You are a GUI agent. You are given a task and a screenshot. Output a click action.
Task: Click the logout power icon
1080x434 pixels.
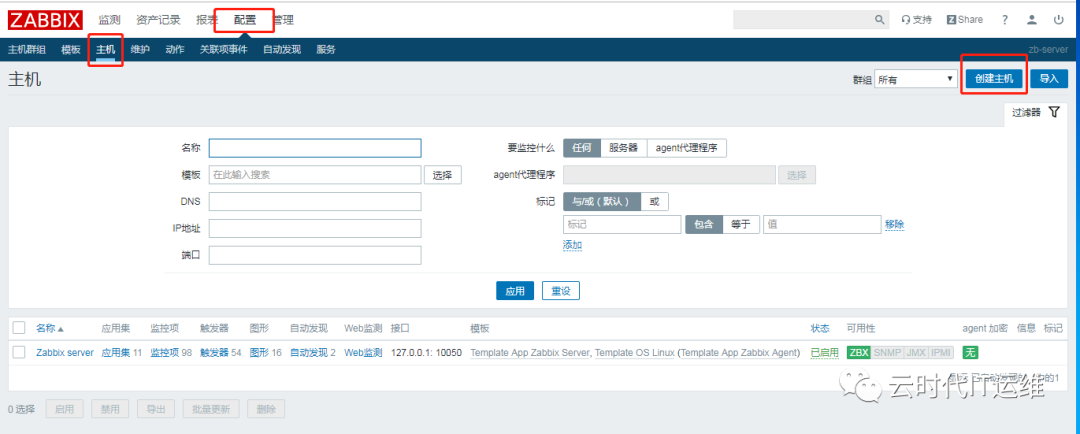1059,20
